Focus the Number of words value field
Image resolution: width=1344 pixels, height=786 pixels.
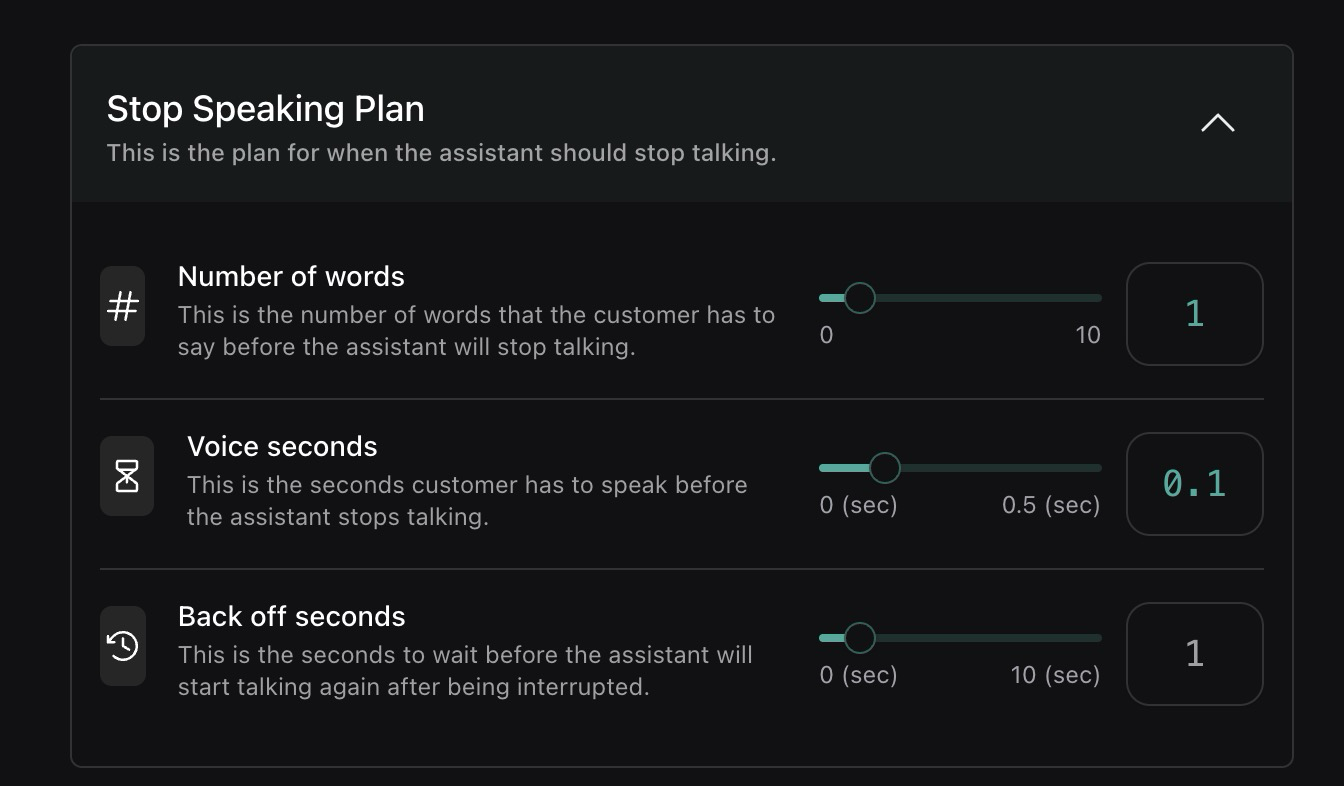pos(1194,314)
